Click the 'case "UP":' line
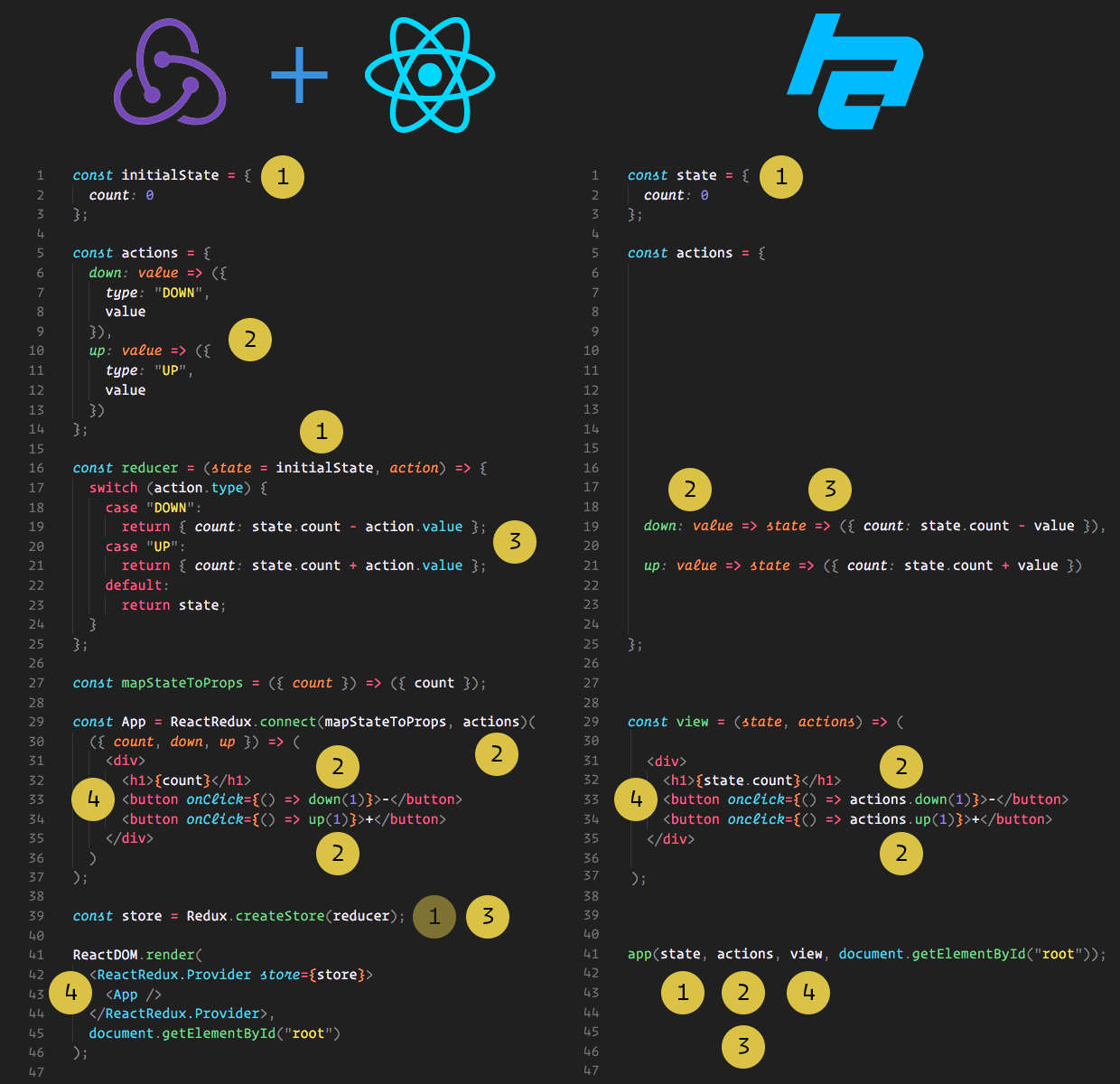The width and height of the screenshot is (1120, 1084). click(145, 547)
